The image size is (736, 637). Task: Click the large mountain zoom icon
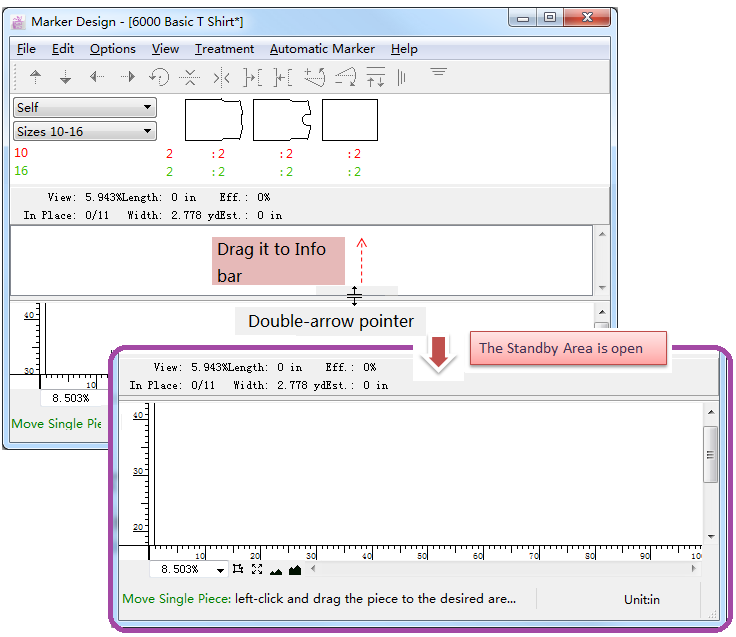pyautogui.click(x=295, y=570)
